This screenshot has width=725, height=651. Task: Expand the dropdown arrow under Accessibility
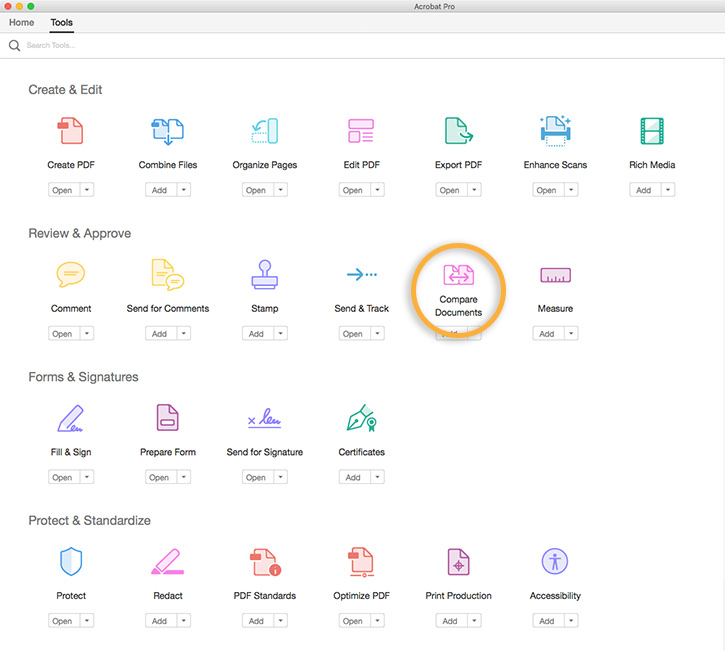[x=571, y=620]
